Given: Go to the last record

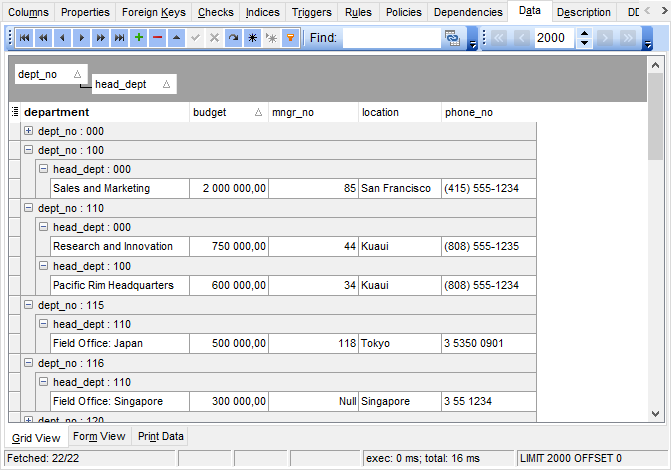Looking at the screenshot, I should pyautogui.click(x=119, y=38).
